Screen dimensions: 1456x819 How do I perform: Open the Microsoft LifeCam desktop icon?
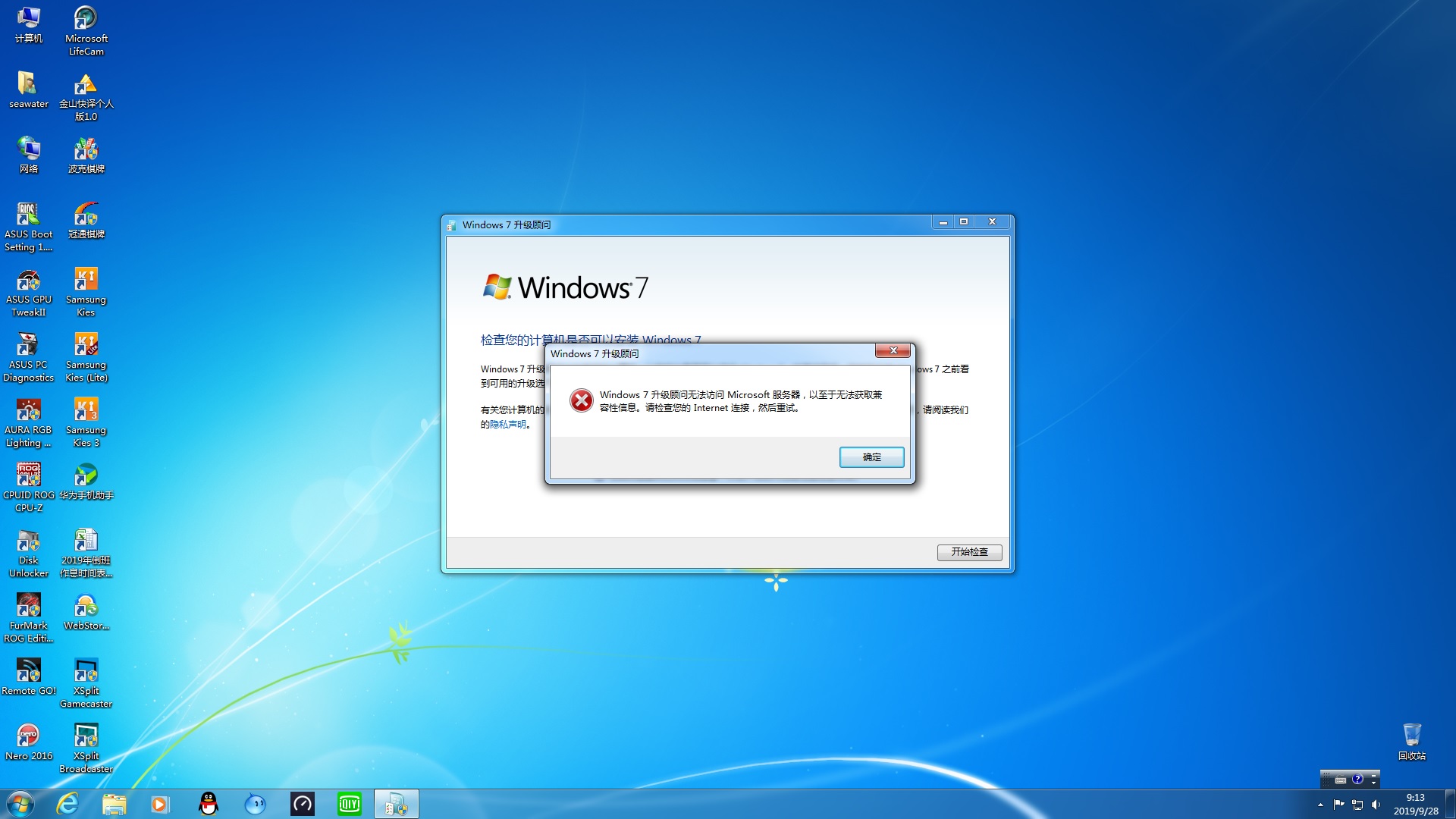coord(86,31)
